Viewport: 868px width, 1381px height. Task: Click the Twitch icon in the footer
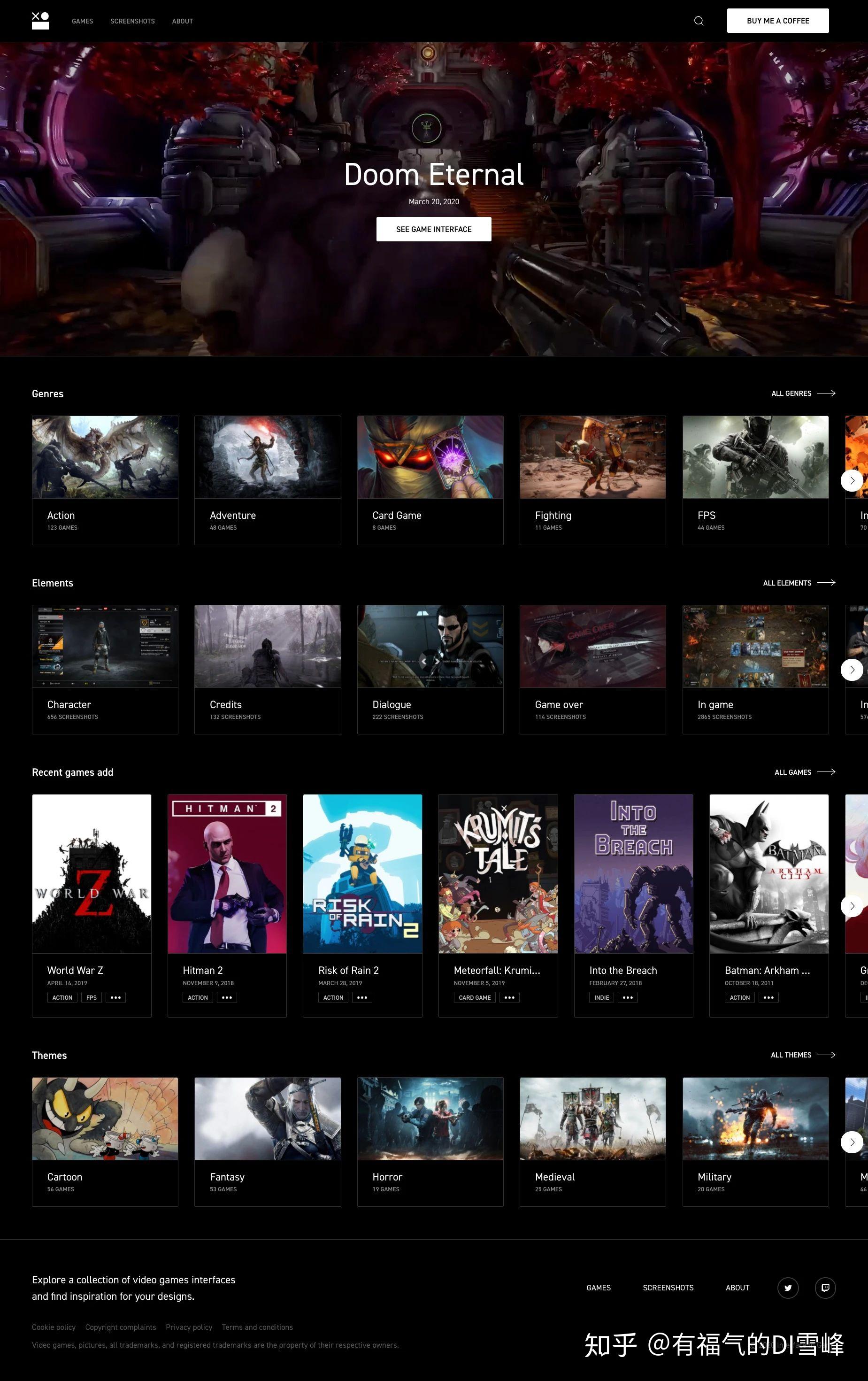point(825,1288)
